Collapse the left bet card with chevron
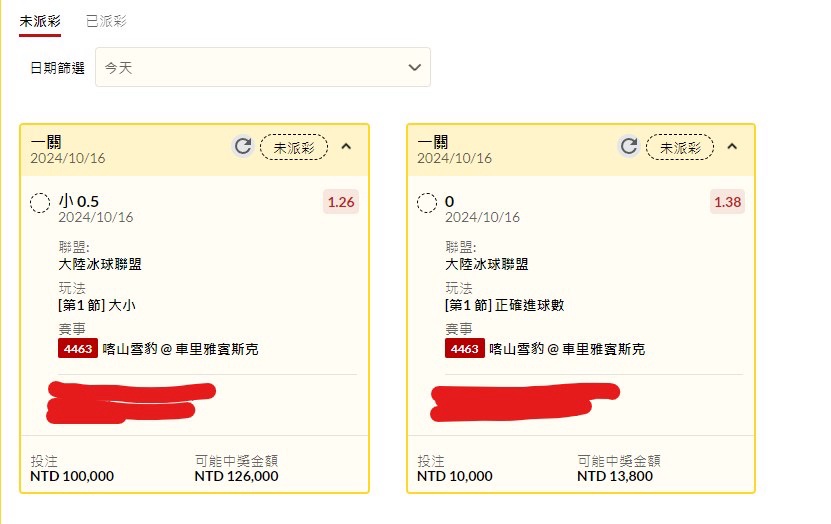Screen dimensions: 831x524 click(x=346, y=147)
